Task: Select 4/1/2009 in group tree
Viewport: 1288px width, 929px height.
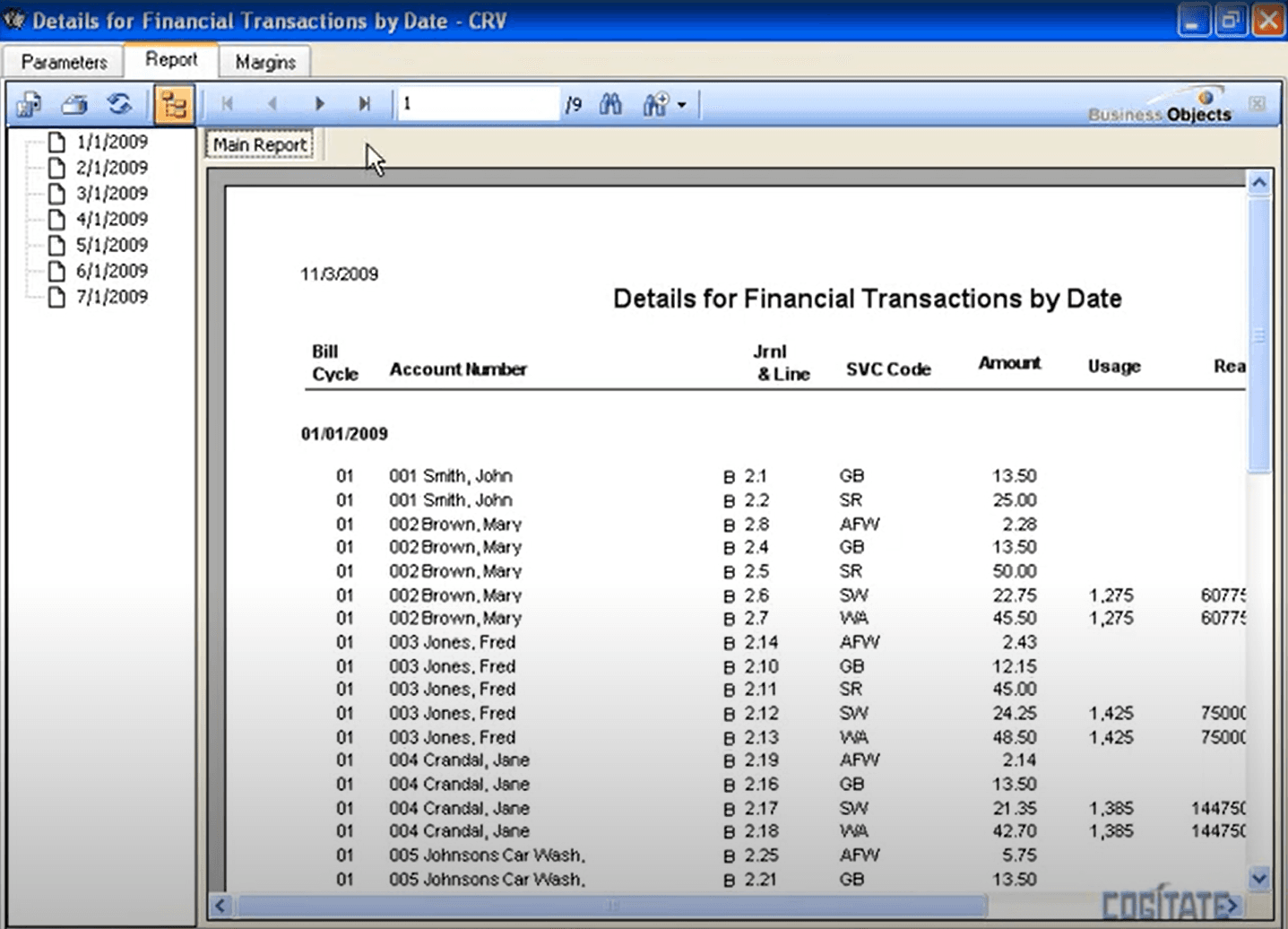Action: pos(111,219)
